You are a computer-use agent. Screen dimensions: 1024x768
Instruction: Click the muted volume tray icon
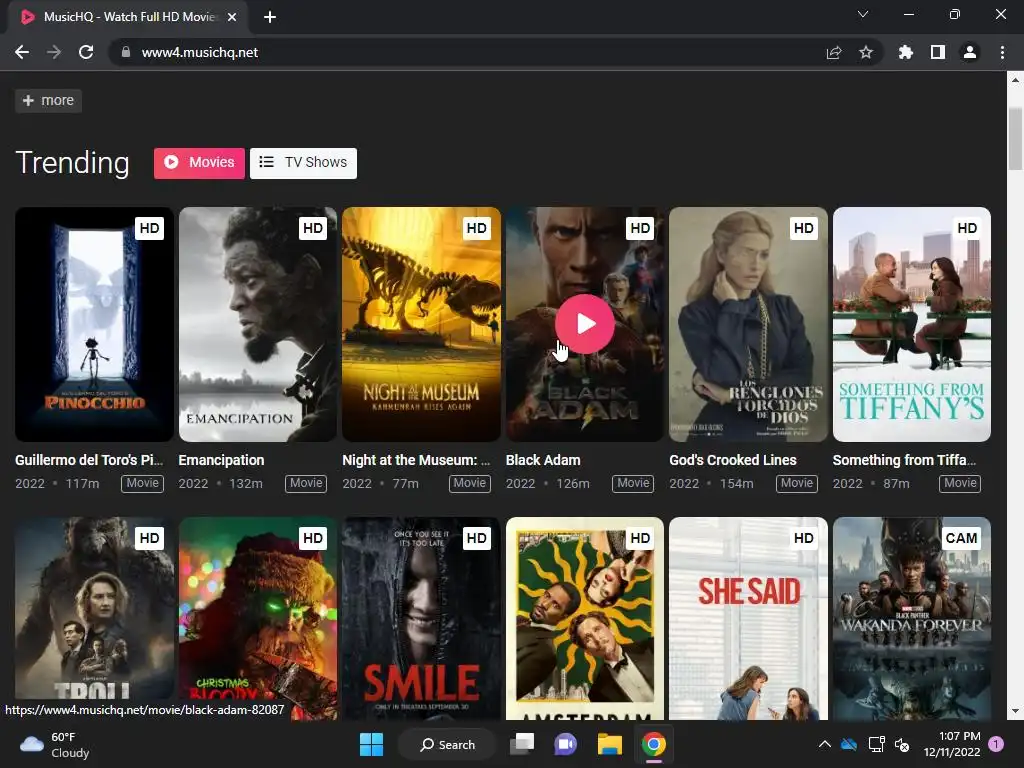pos(903,744)
